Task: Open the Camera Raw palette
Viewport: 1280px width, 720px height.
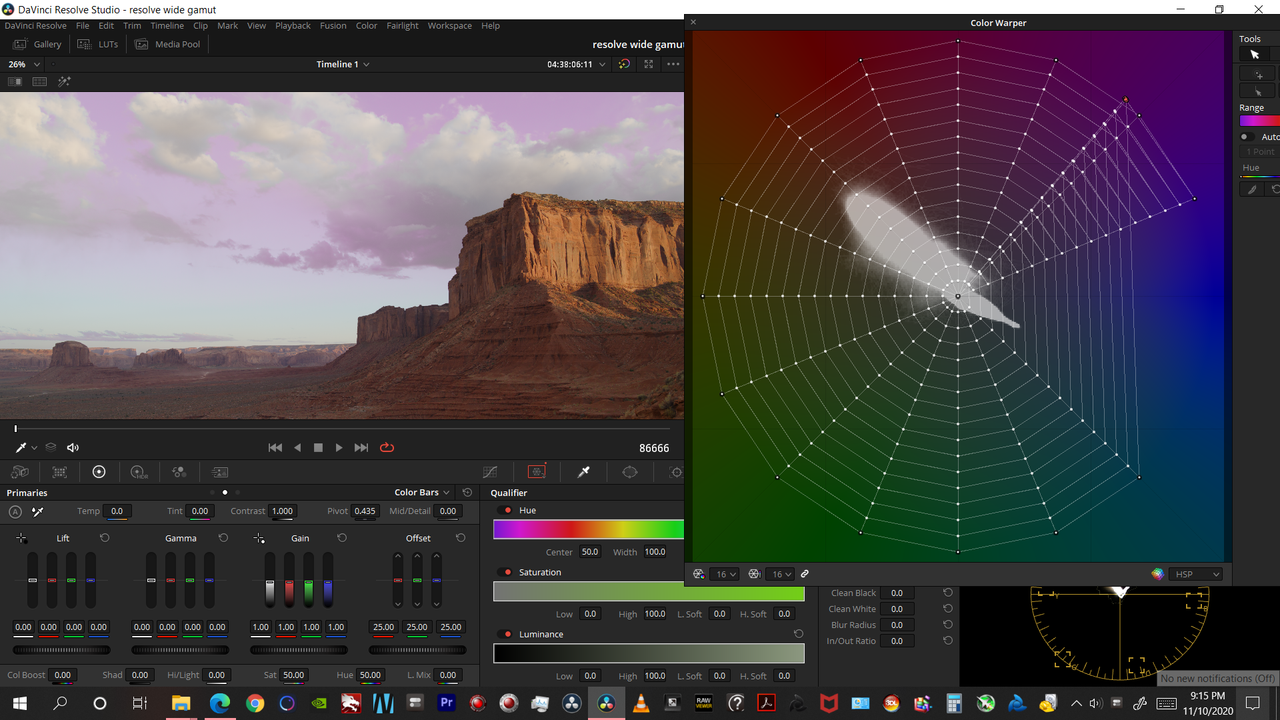Action: click(20, 472)
